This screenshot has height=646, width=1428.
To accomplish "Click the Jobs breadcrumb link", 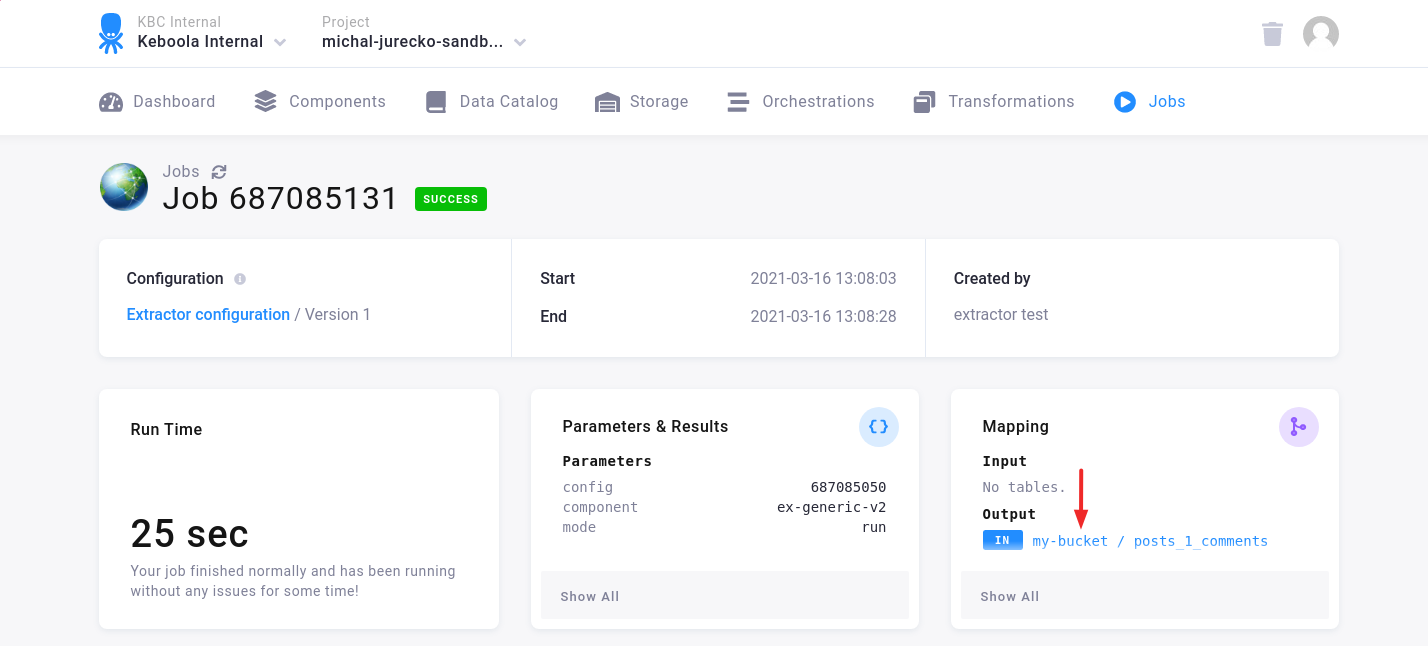I will coord(181,172).
